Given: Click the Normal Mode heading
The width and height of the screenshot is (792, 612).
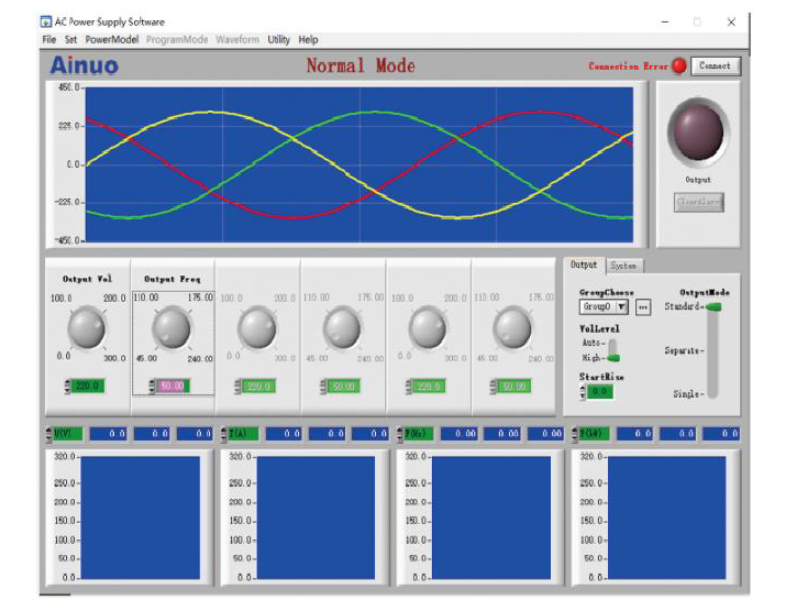Looking at the screenshot, I should [361, 66].
